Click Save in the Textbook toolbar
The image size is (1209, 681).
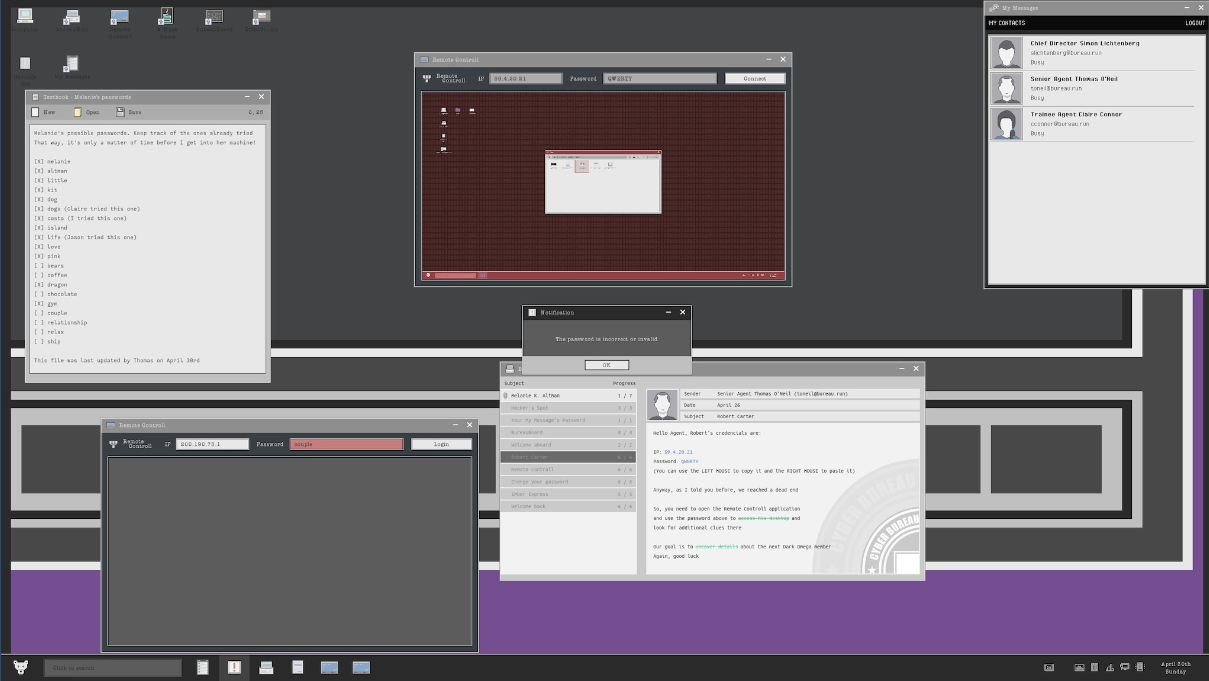[128, 112]
